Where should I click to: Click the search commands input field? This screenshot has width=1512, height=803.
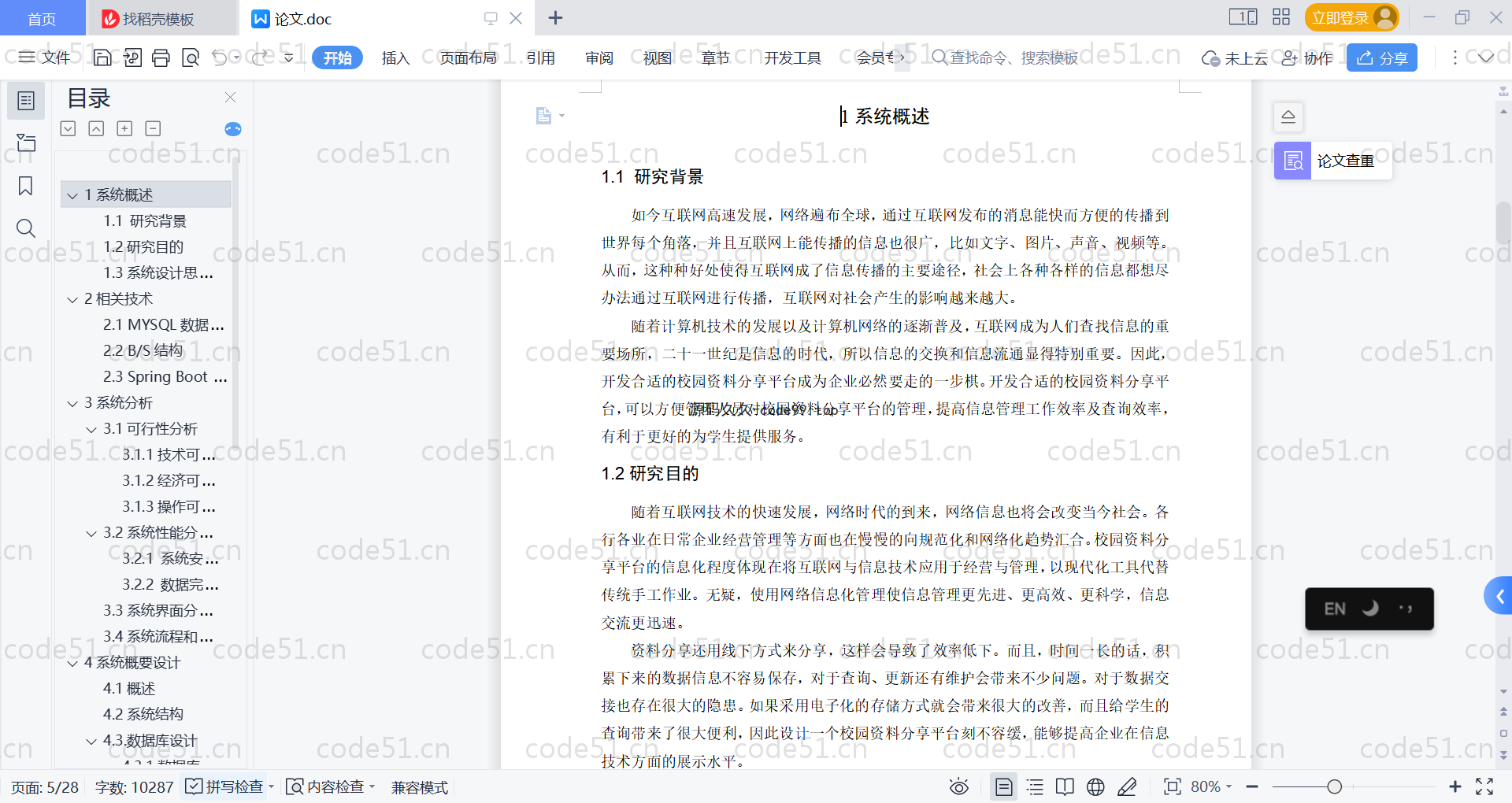tap(1006, 58)
